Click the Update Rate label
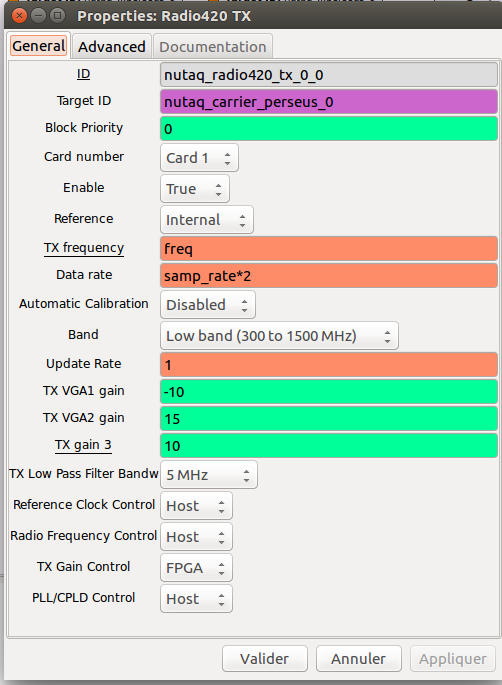This screenshot has height=685, width=502. (84, 363)
